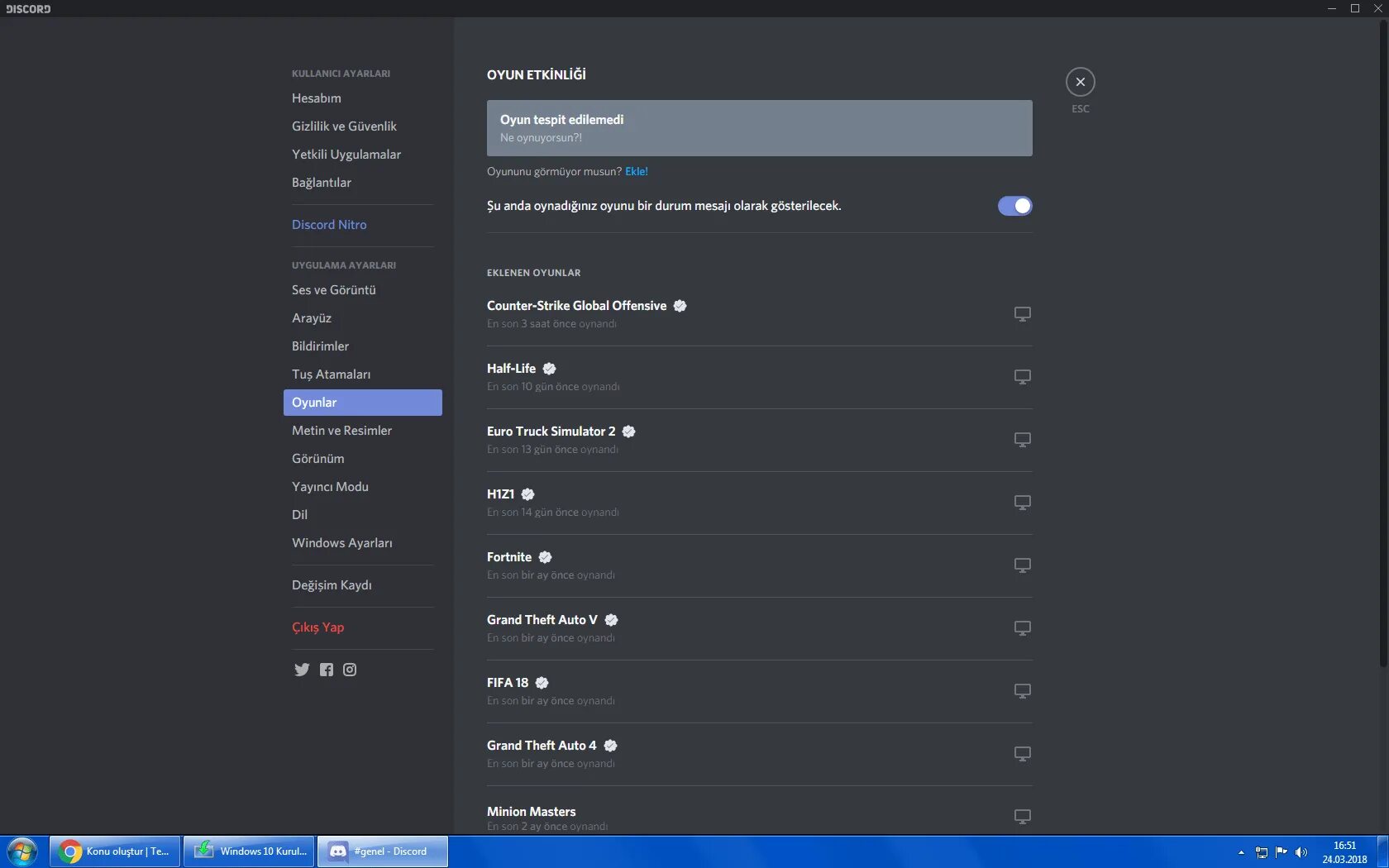Open network icon in system tray
Screen dimensions: 1389x868
tap(1262, 852)
